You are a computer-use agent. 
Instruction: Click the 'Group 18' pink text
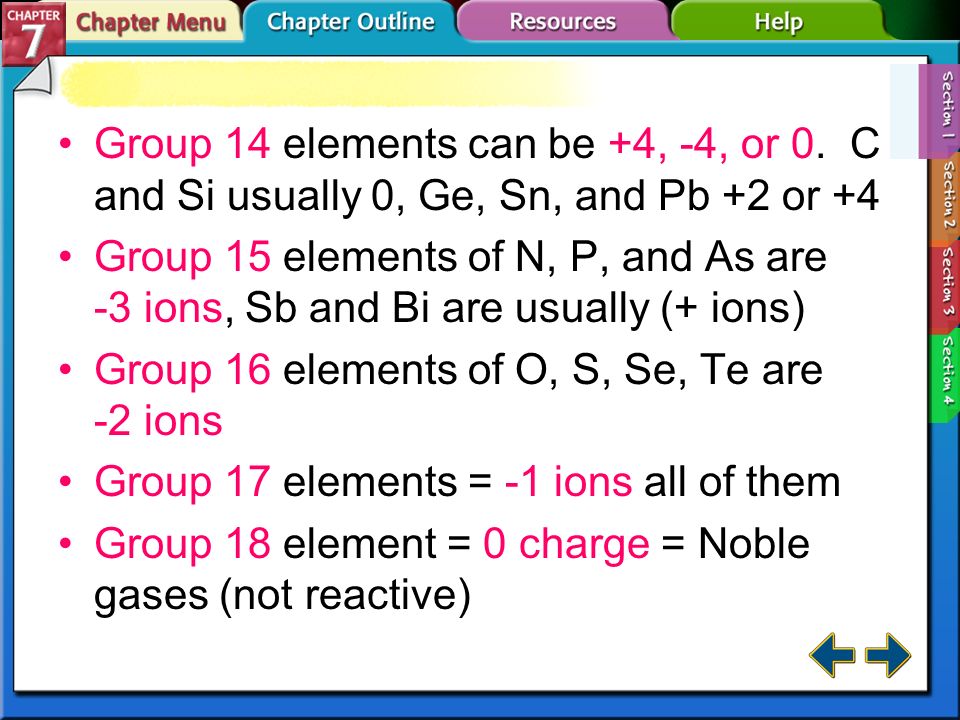click(x=182, y=544)
